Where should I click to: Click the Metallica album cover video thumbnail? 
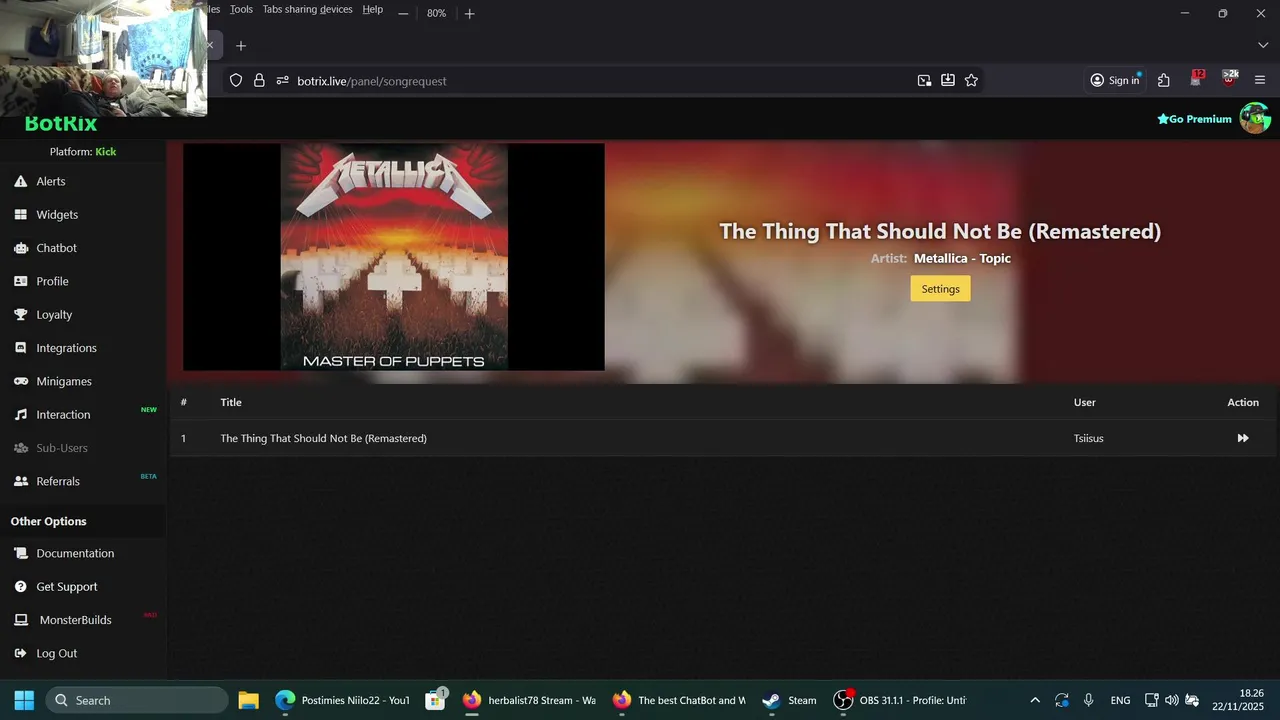tap(394, 257)
